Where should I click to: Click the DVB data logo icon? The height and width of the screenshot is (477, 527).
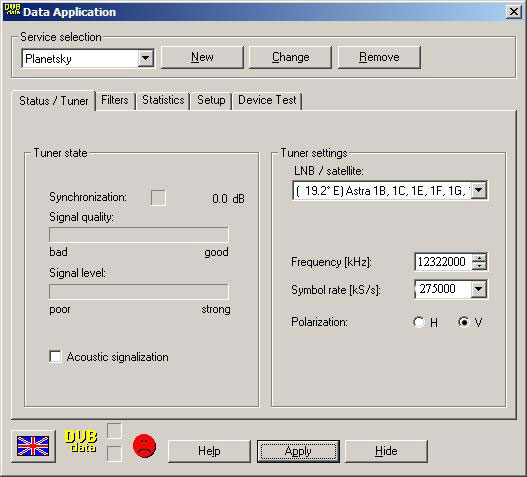tap(81, 441)
